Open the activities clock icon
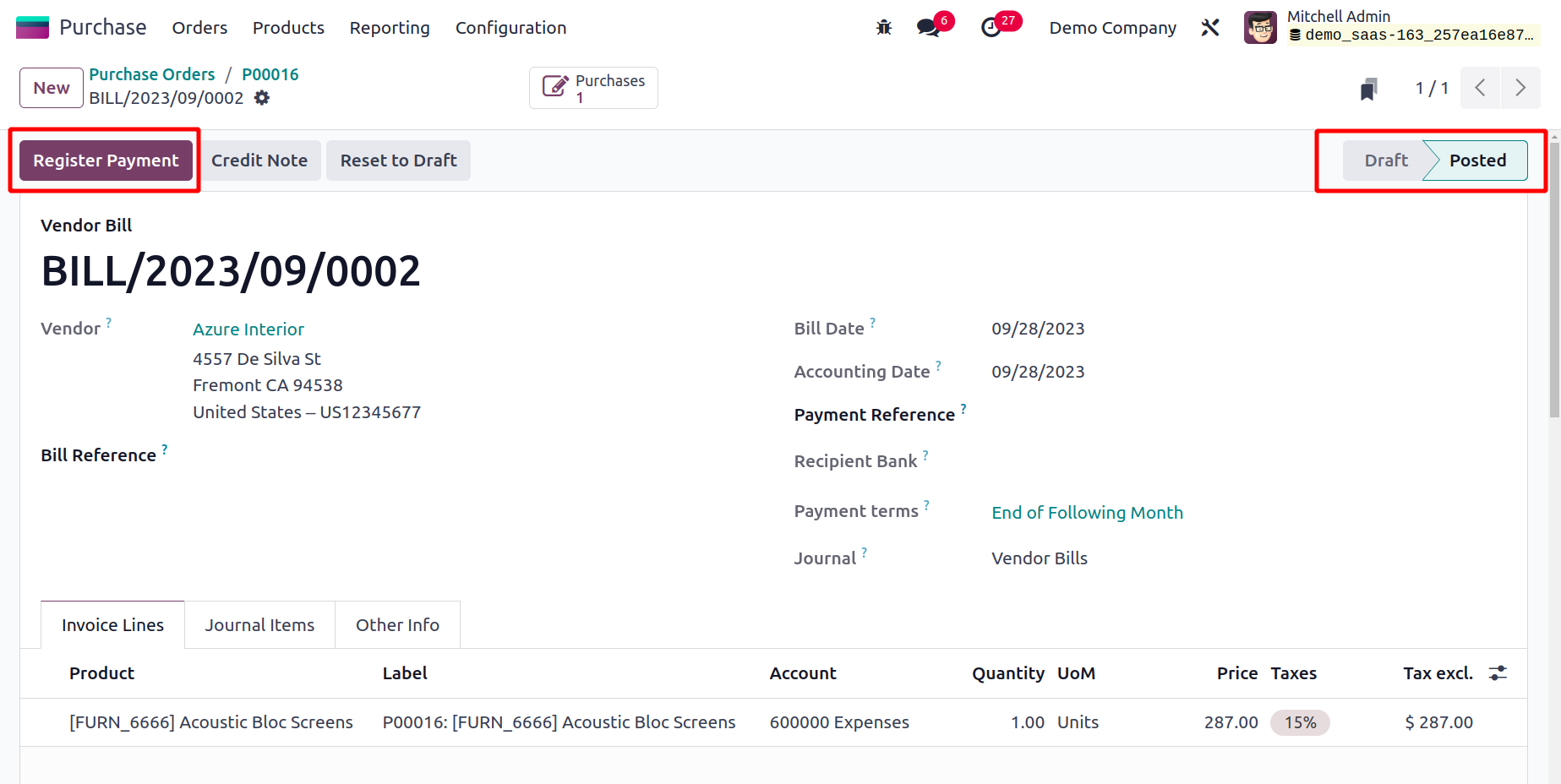Image resolution: width=1561 pixels, height=784 pixels. click(991, 28)
